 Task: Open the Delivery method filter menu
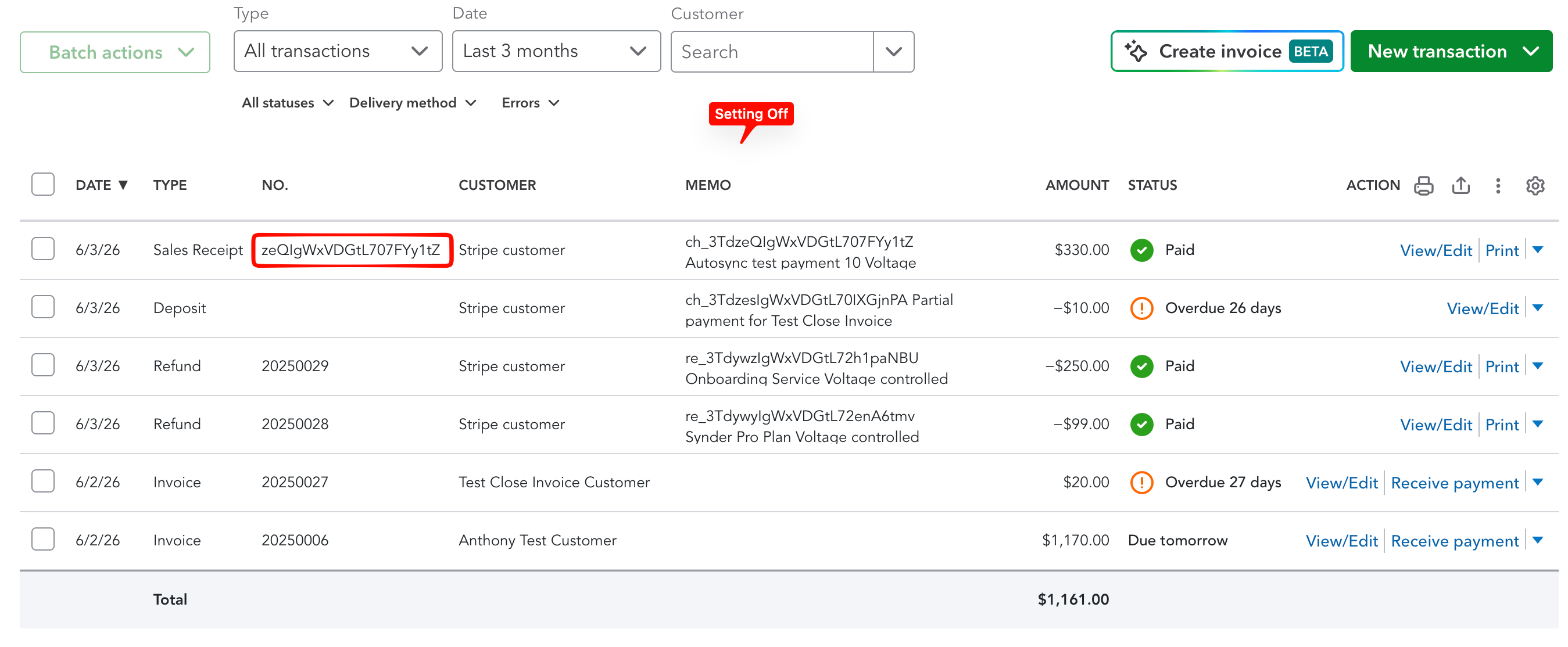click(413, 103)
